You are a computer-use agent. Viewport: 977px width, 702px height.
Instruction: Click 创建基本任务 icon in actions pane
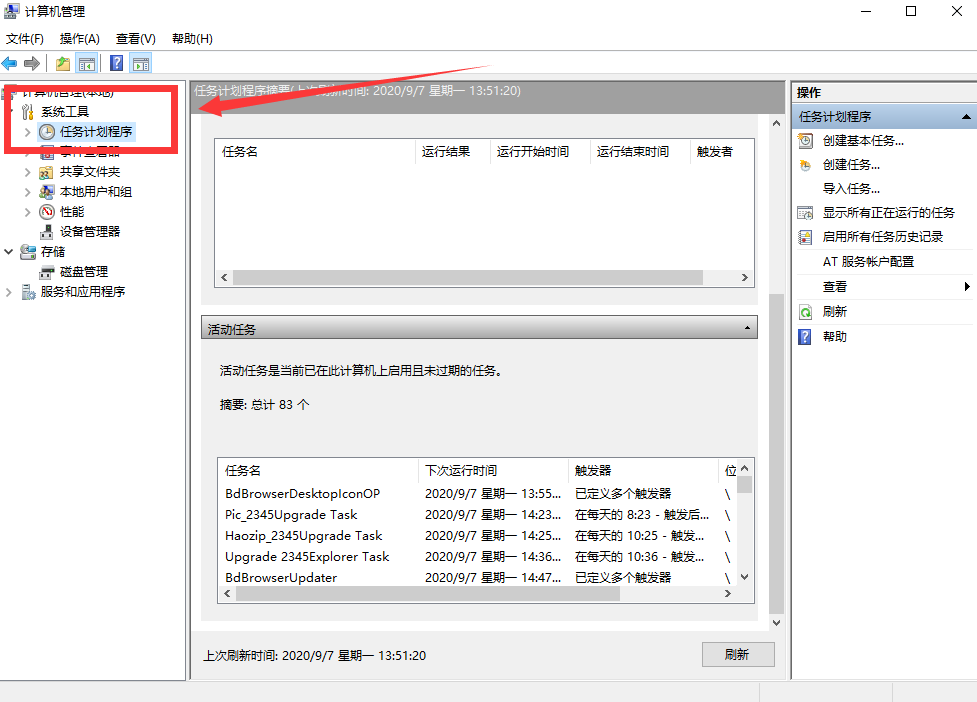click(x=805, y=141)
